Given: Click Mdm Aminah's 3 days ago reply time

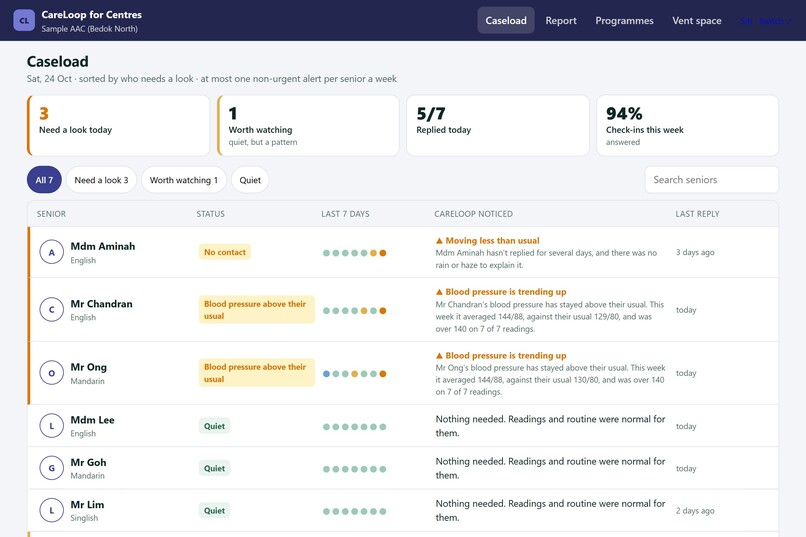Looking at the screenshot, I should [x=695, y=252].
